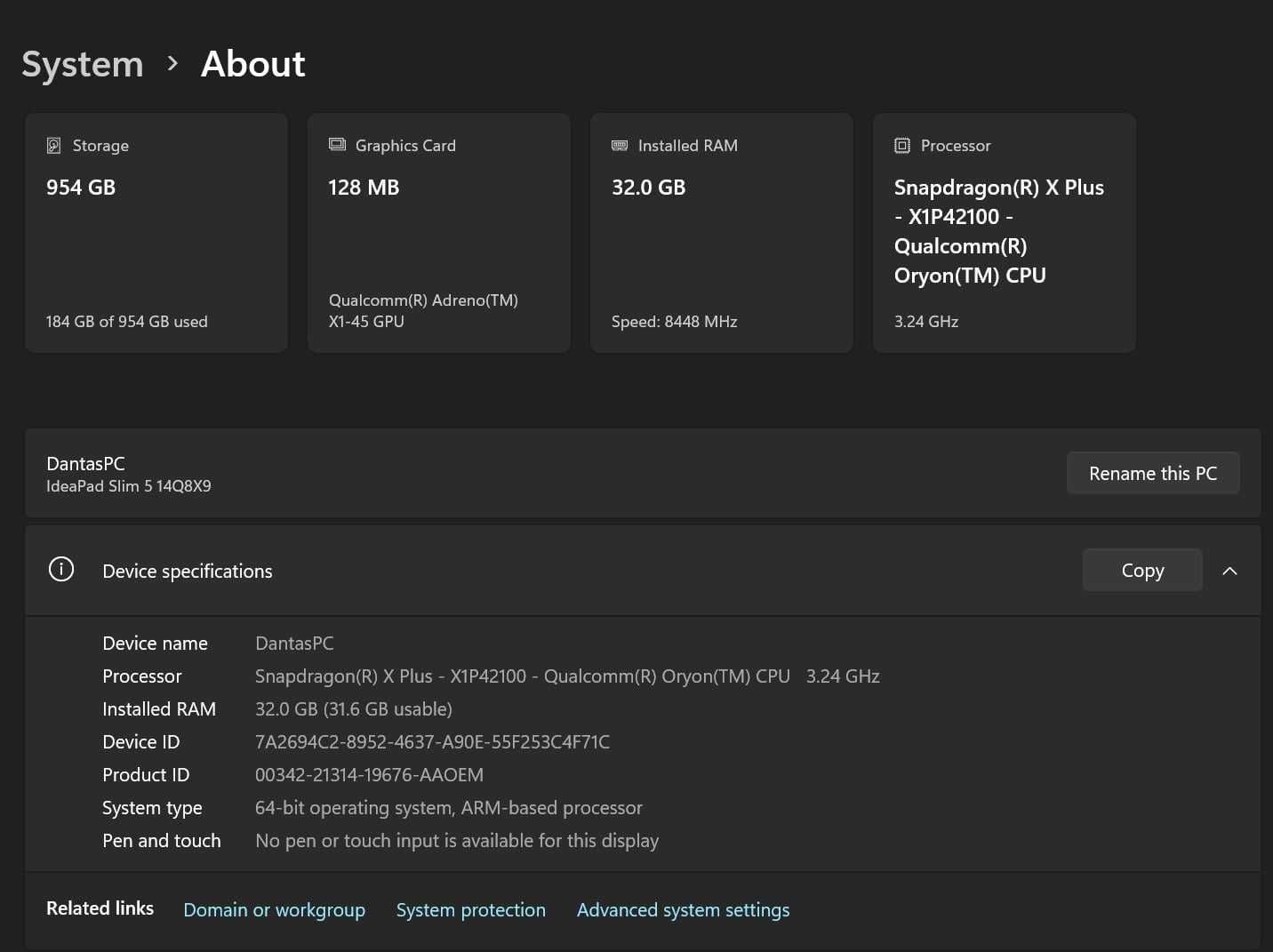Click the Device specifications info icon
The height and width of the screenshot is (952, 1273).
pyautogui.click(x=61, y=570)
